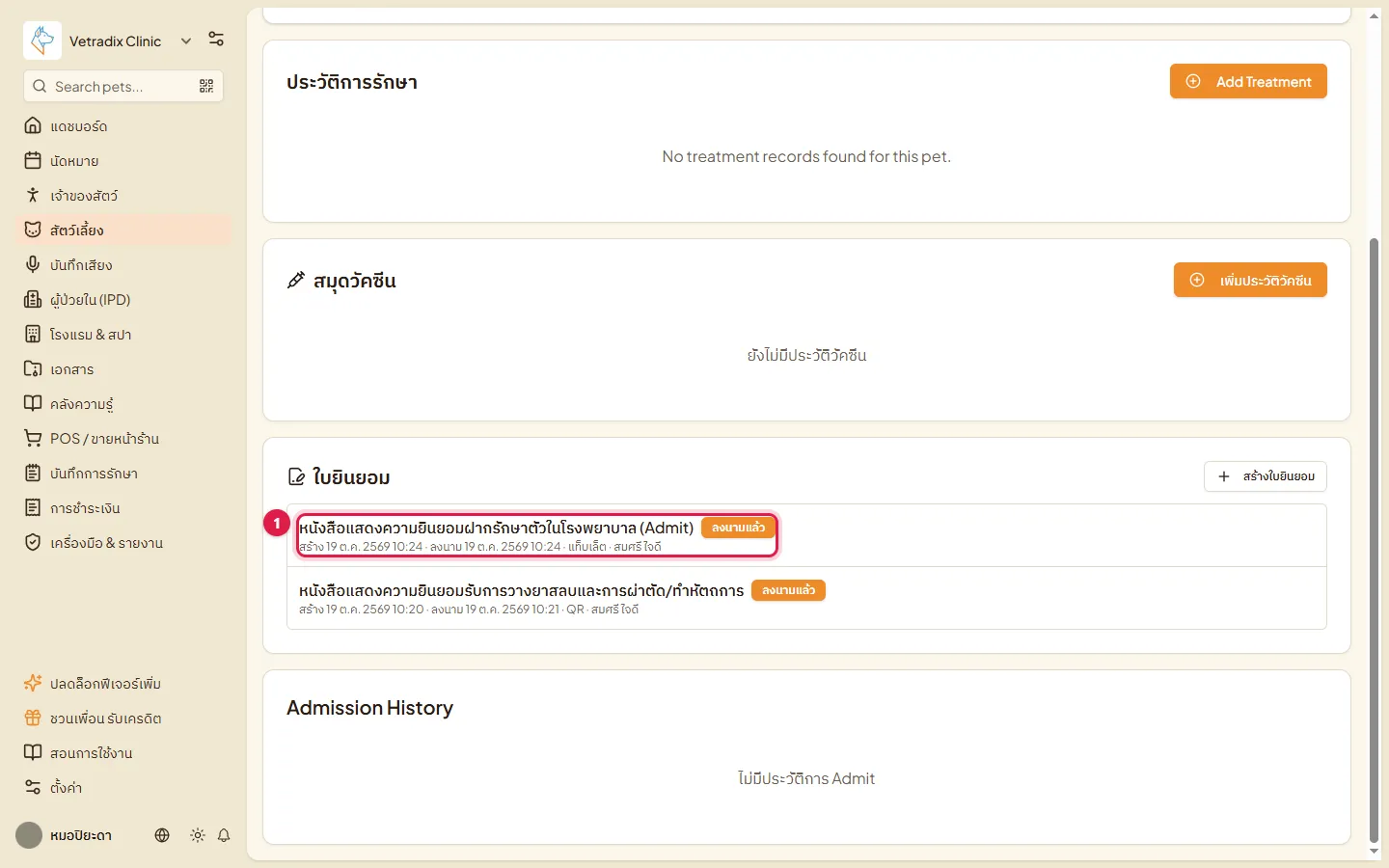Open the Admit consent form row
The height and width of the screenshot is (868, 1389).
[806, 535]
